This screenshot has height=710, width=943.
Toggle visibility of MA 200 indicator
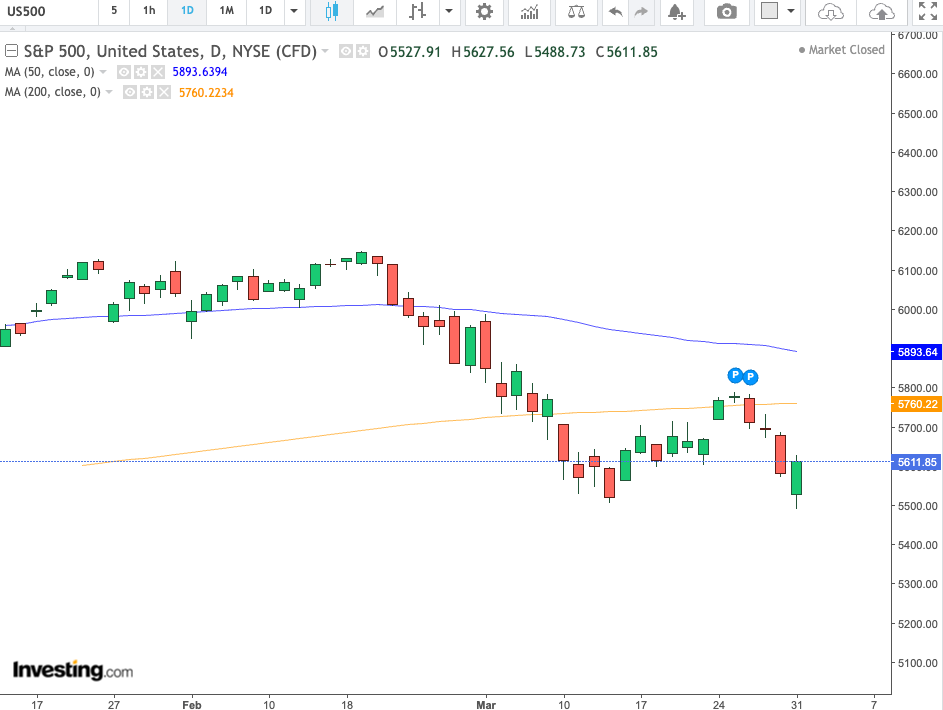(130, 92)
